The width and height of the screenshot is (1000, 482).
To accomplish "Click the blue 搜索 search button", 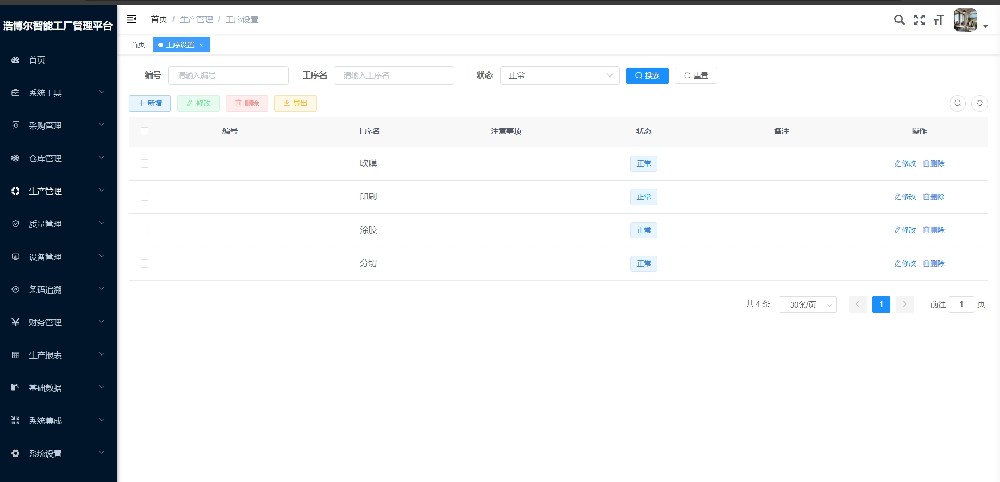I will (647, 75).
